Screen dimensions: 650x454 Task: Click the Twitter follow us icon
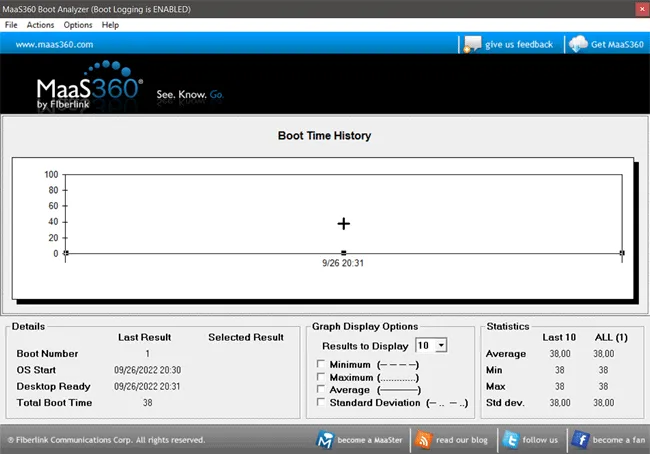click(x=511, y=439)
